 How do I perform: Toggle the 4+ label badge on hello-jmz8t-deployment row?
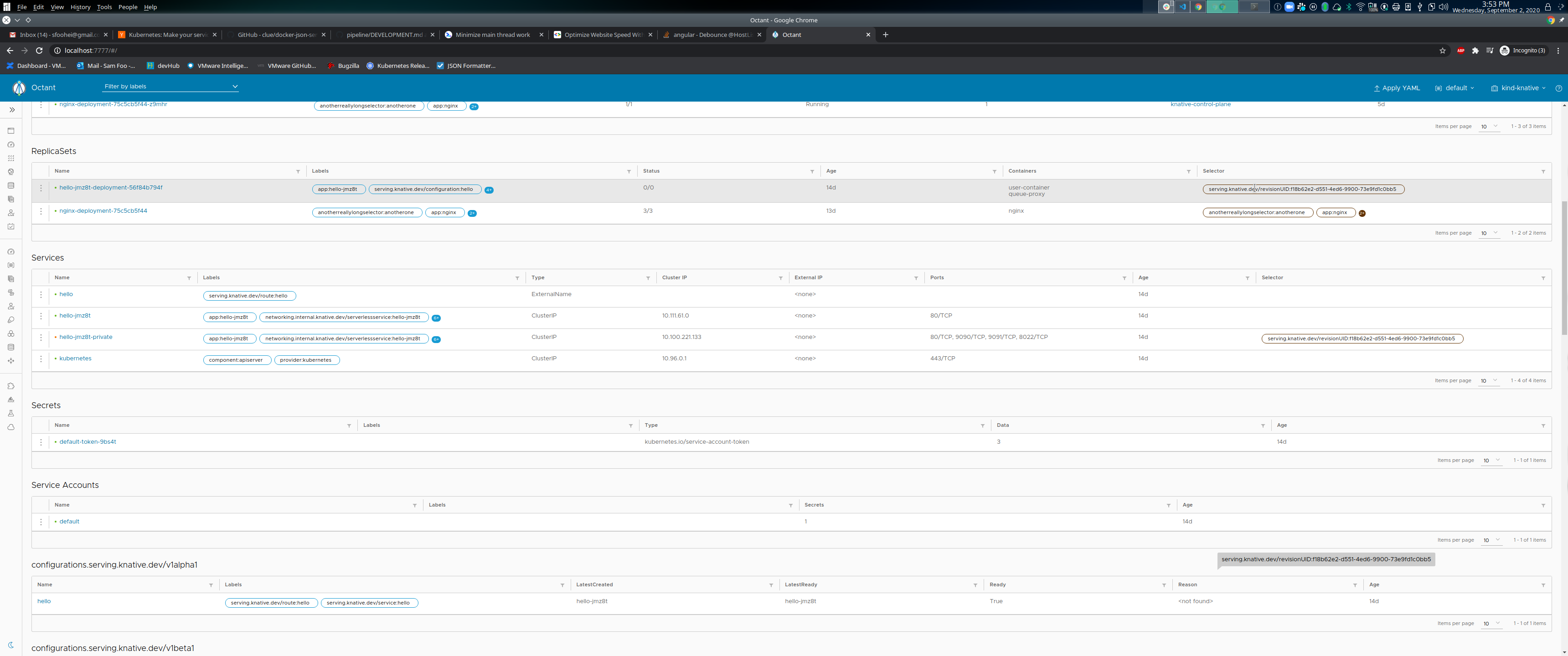point(488,189)
